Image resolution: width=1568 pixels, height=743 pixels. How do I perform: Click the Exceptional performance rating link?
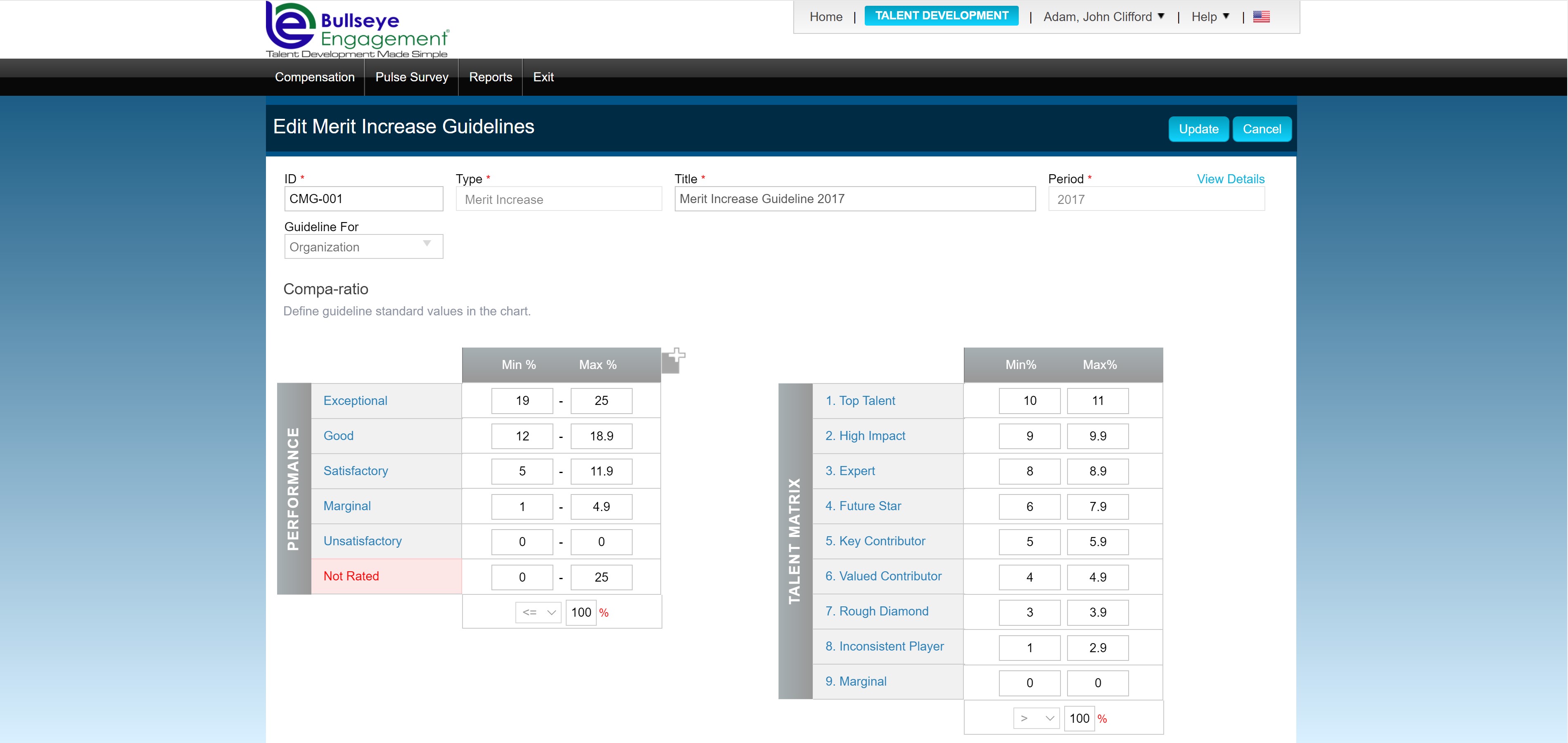click(355, 400)
